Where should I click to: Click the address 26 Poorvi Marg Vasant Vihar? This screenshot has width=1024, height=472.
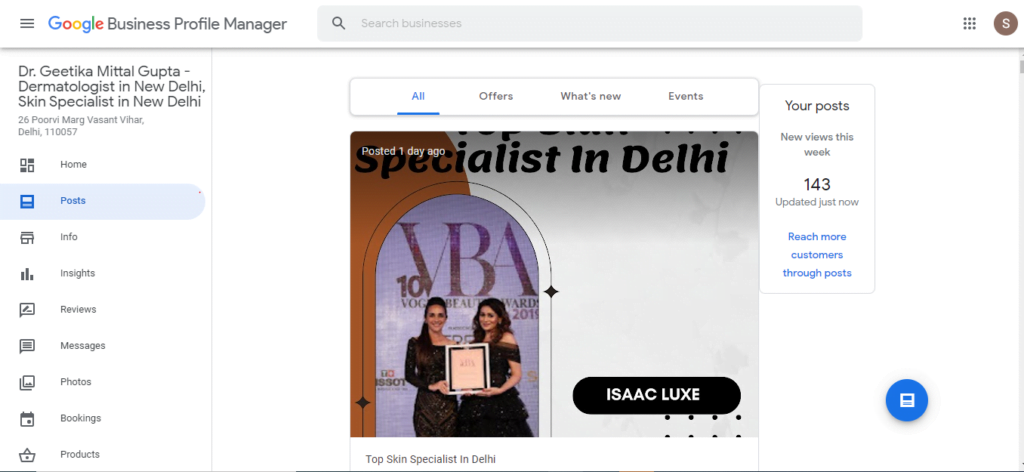(x=81, y=126)
